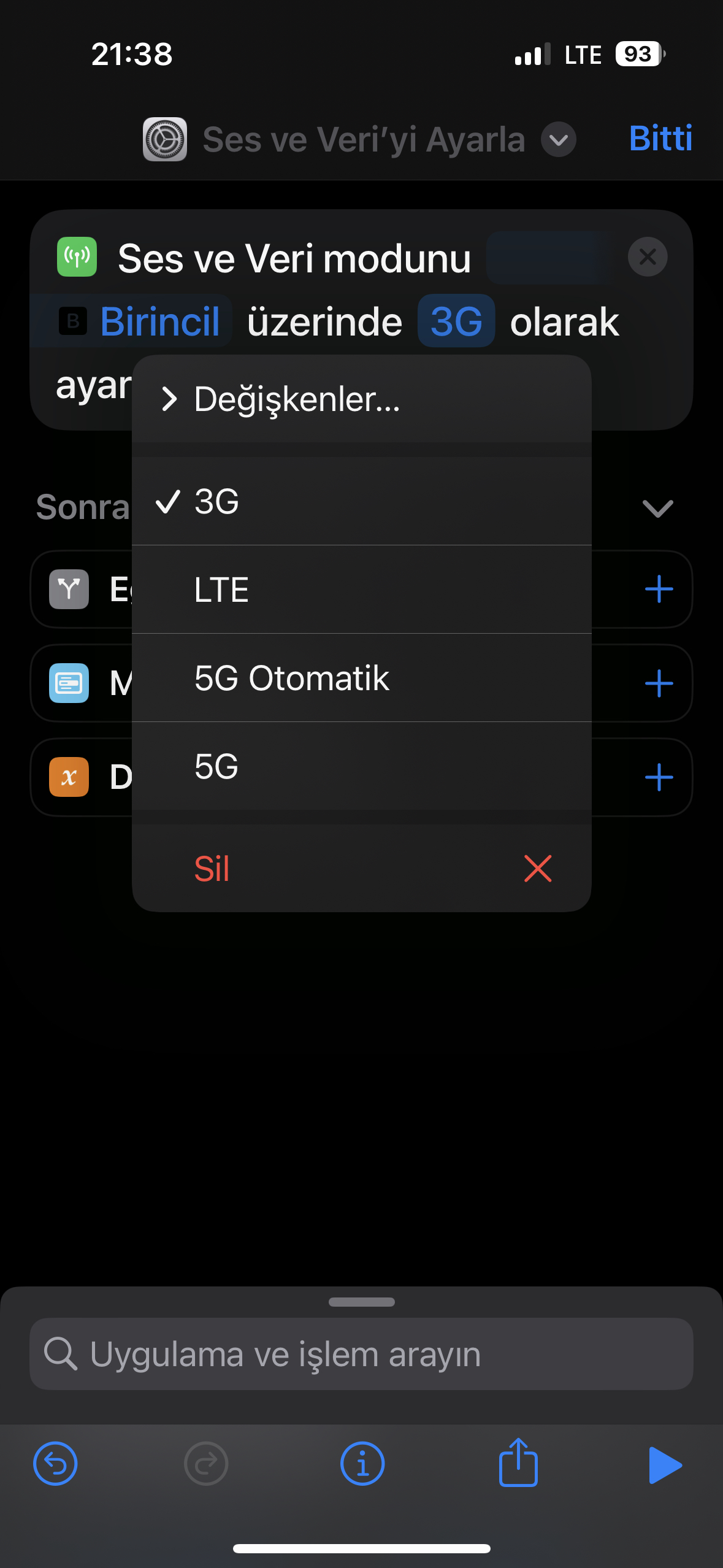Tap the Settings gear icon in header
The height and width of the screenshot is (1568, 723).
165,139
